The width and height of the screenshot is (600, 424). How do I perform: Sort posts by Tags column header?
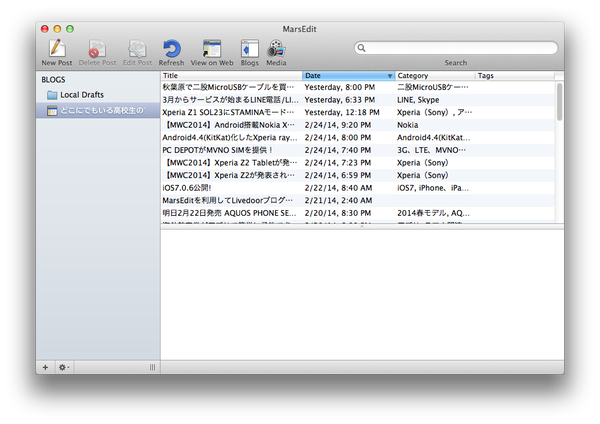(x=515, y=76)
